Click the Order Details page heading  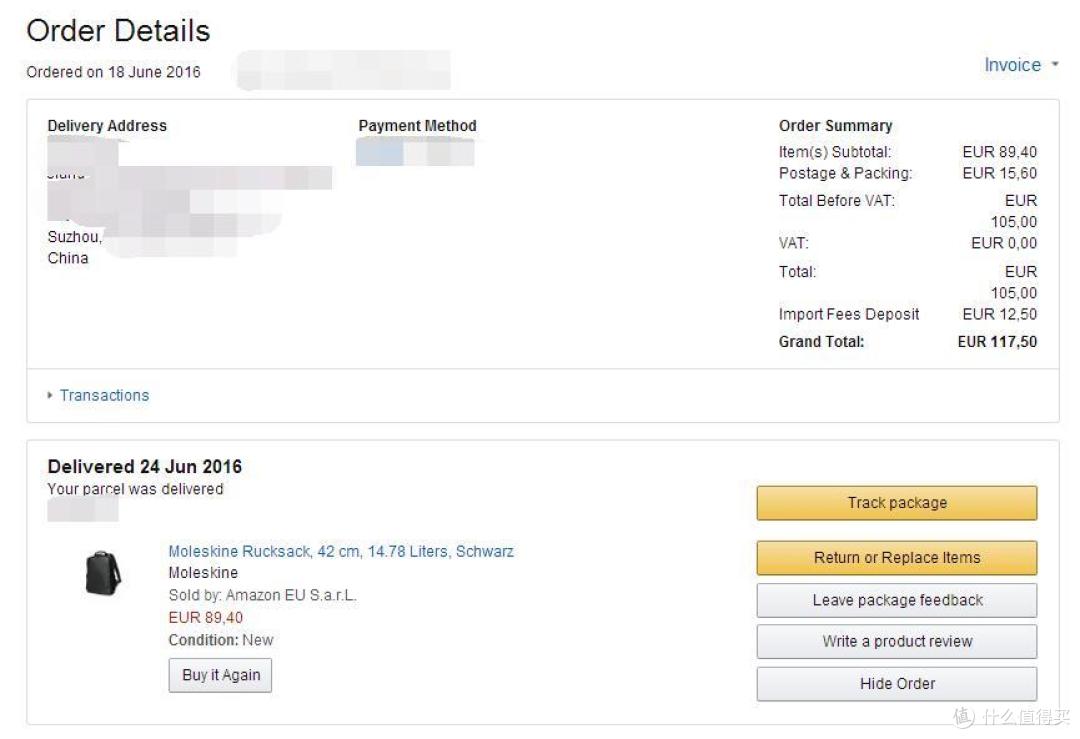[x=118, y=31]
